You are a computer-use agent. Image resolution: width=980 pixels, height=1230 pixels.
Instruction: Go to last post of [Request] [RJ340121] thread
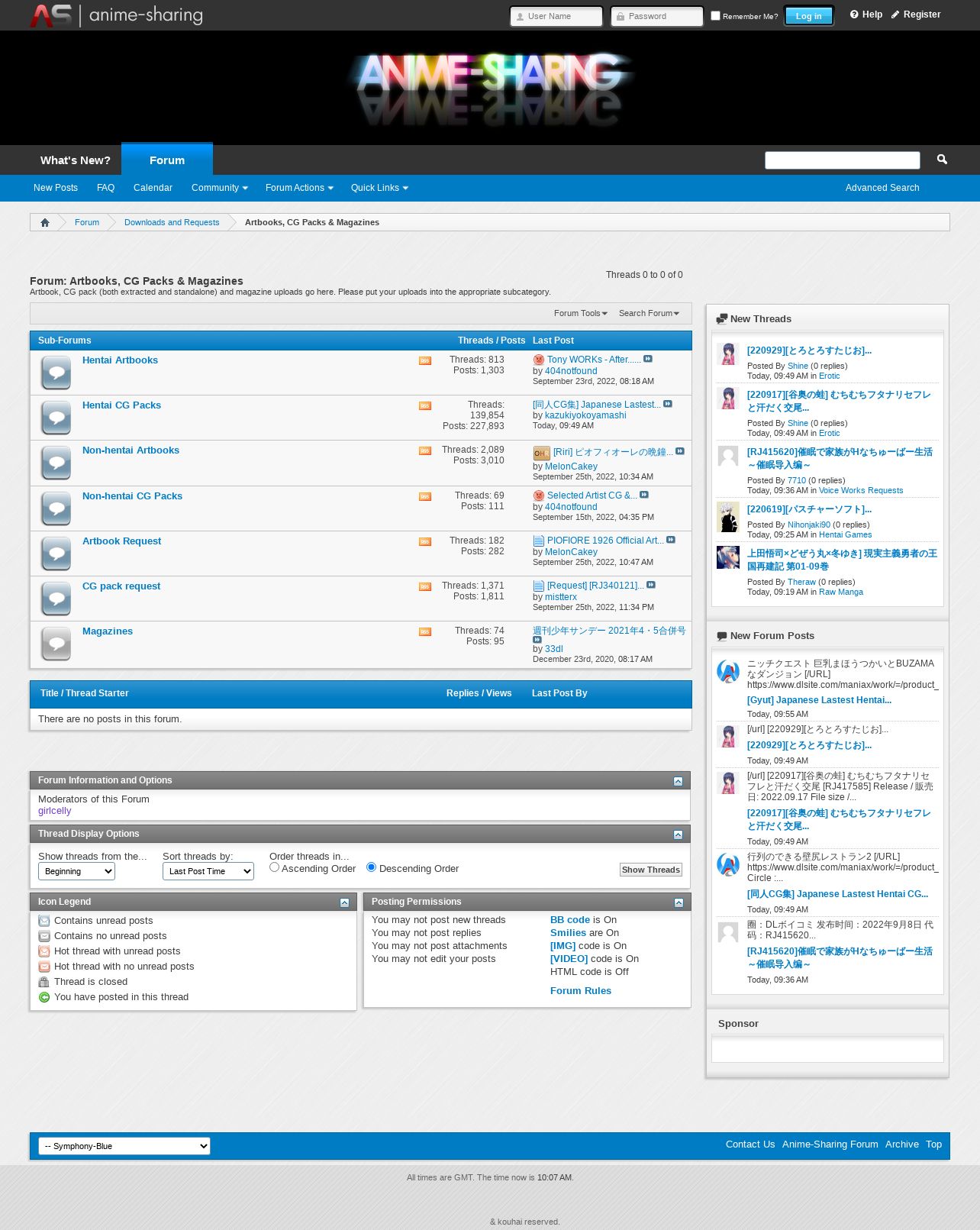(651, 585)
